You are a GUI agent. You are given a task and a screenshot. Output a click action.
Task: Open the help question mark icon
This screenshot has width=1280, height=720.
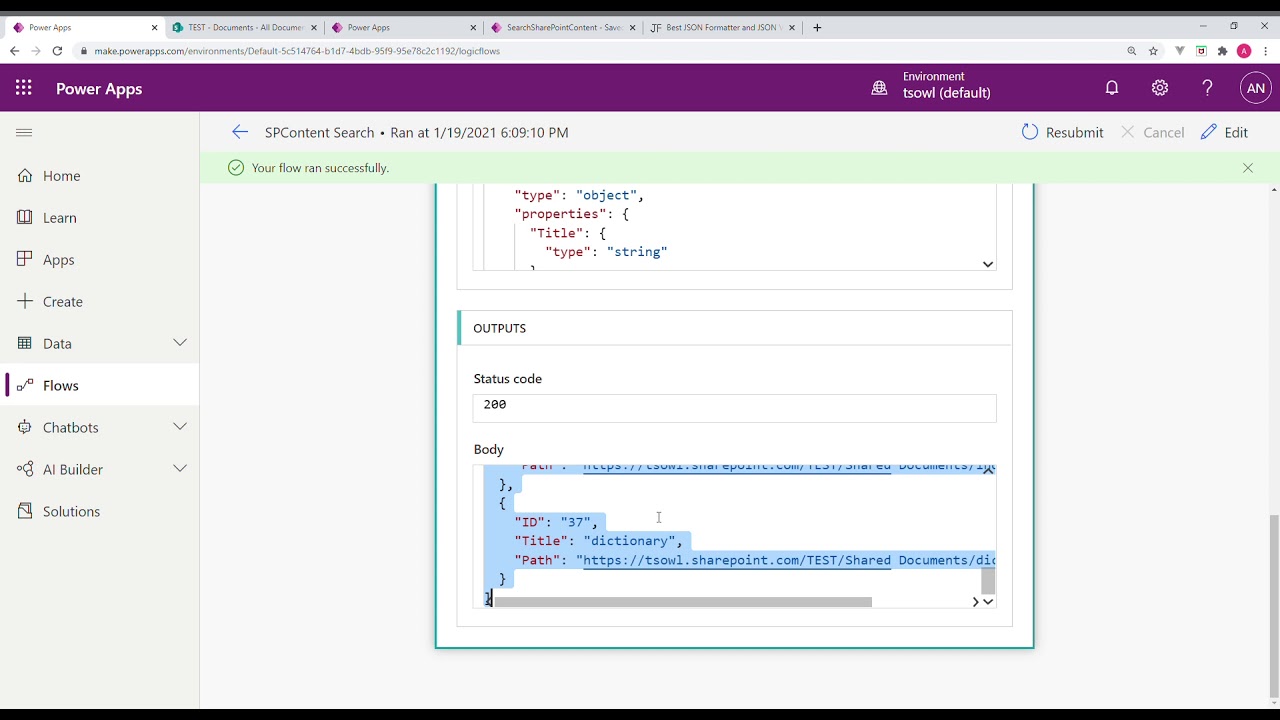point(1208,88)
